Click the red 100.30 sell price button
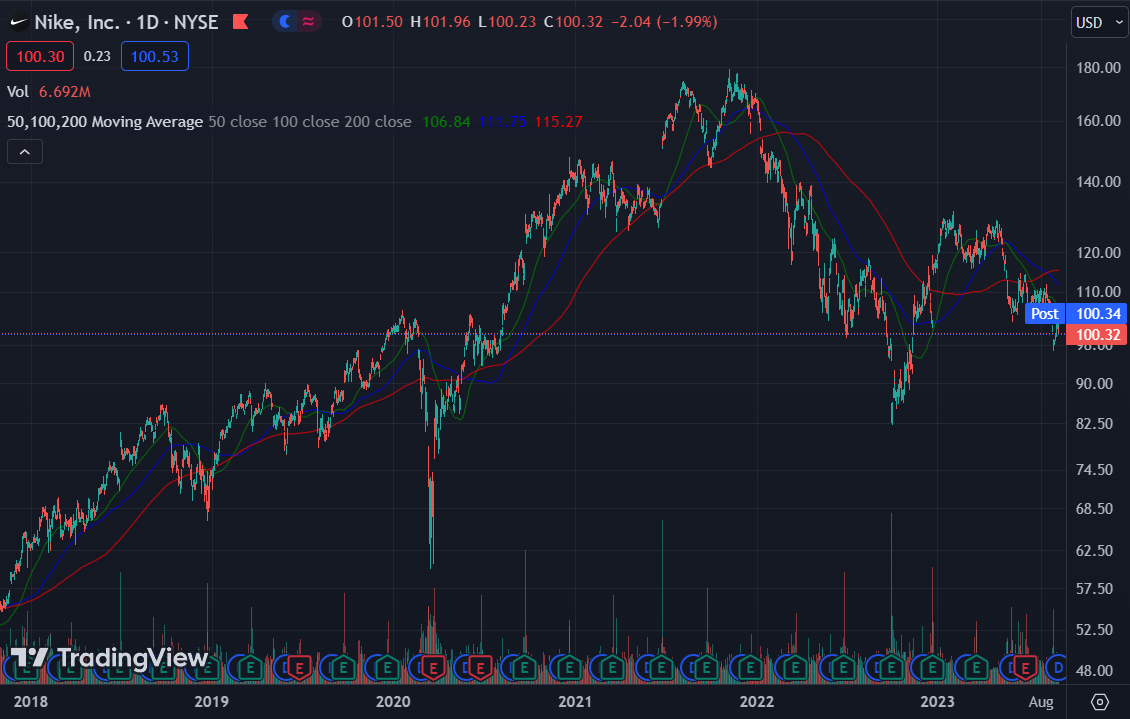 click(40, 56)
